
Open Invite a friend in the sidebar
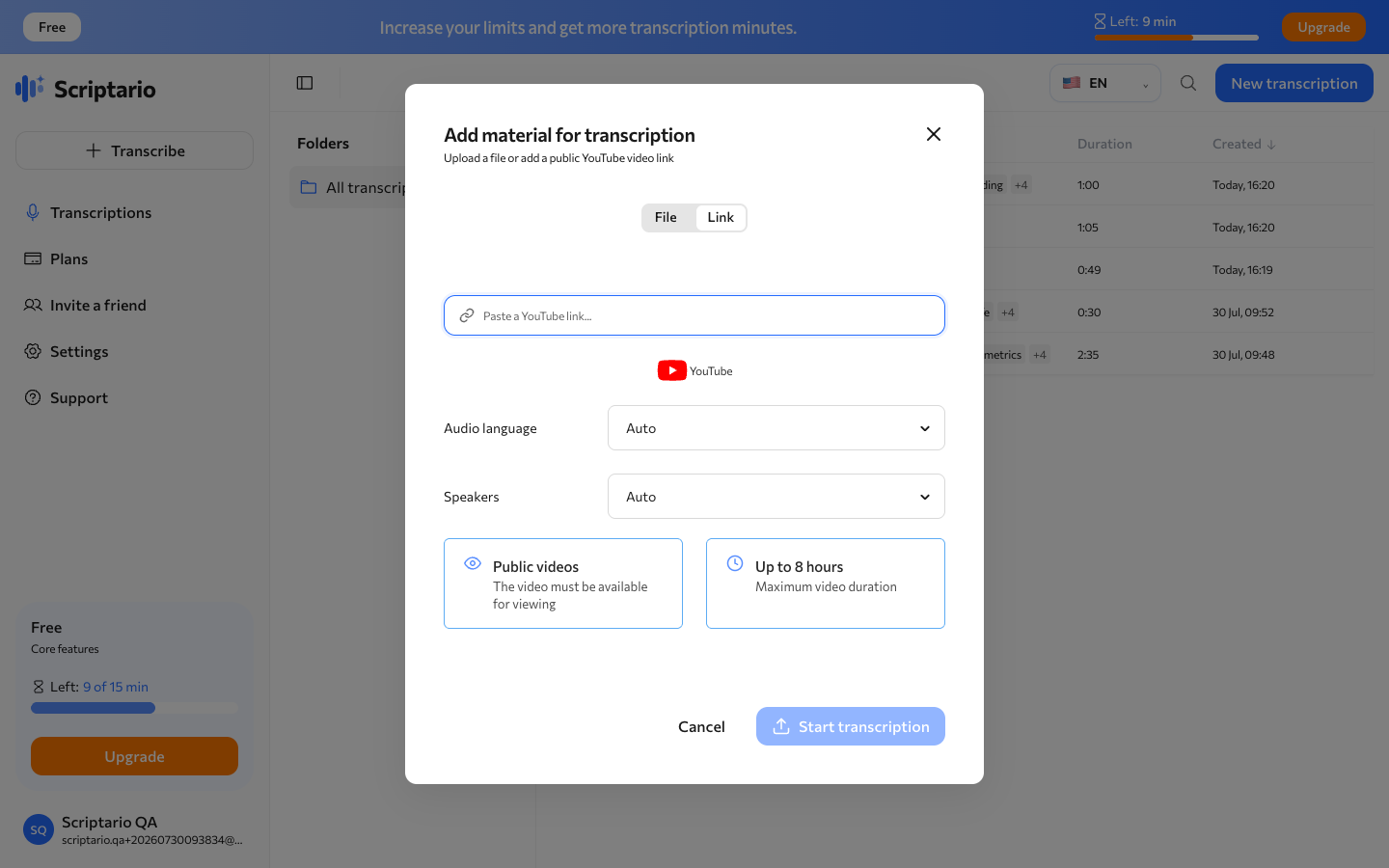pos(134,305)
